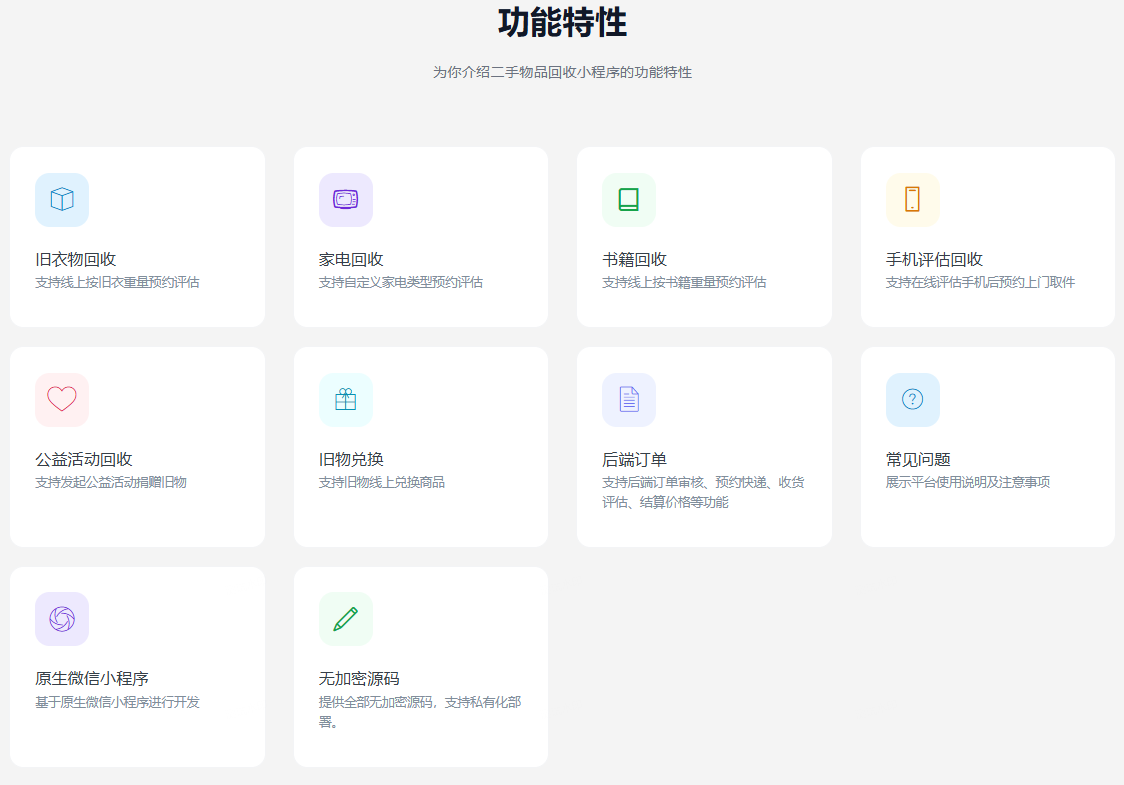Select the green book icon for 书籍回收
This screenshot has width=1124, height=785.
pos(628,200)
